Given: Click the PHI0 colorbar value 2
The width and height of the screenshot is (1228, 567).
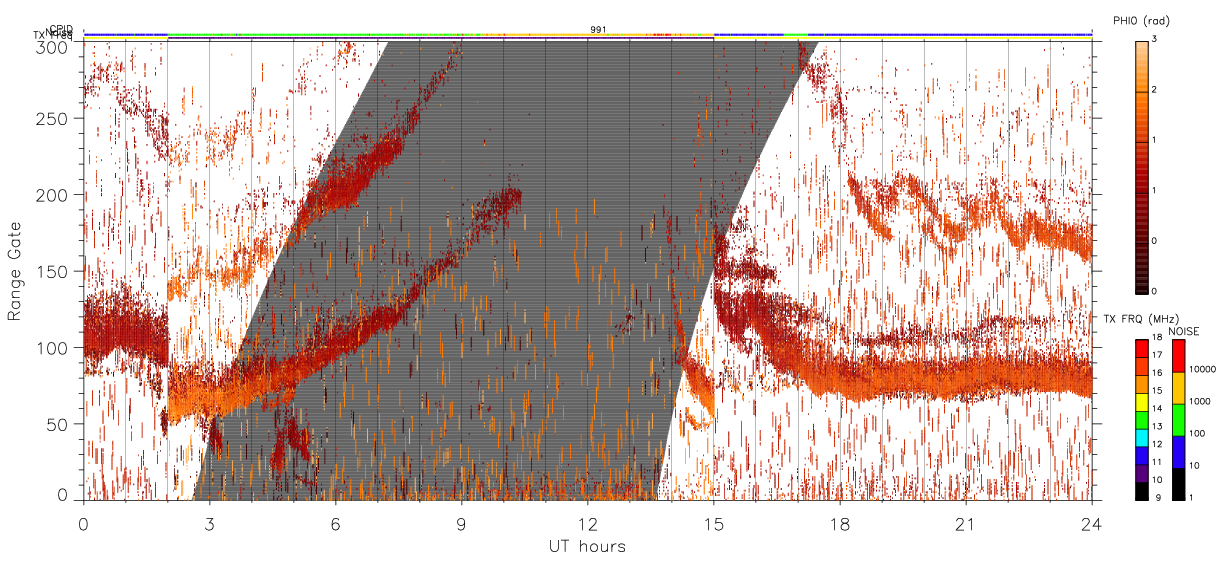Looking at the screenshot, I should (1154, 90).
